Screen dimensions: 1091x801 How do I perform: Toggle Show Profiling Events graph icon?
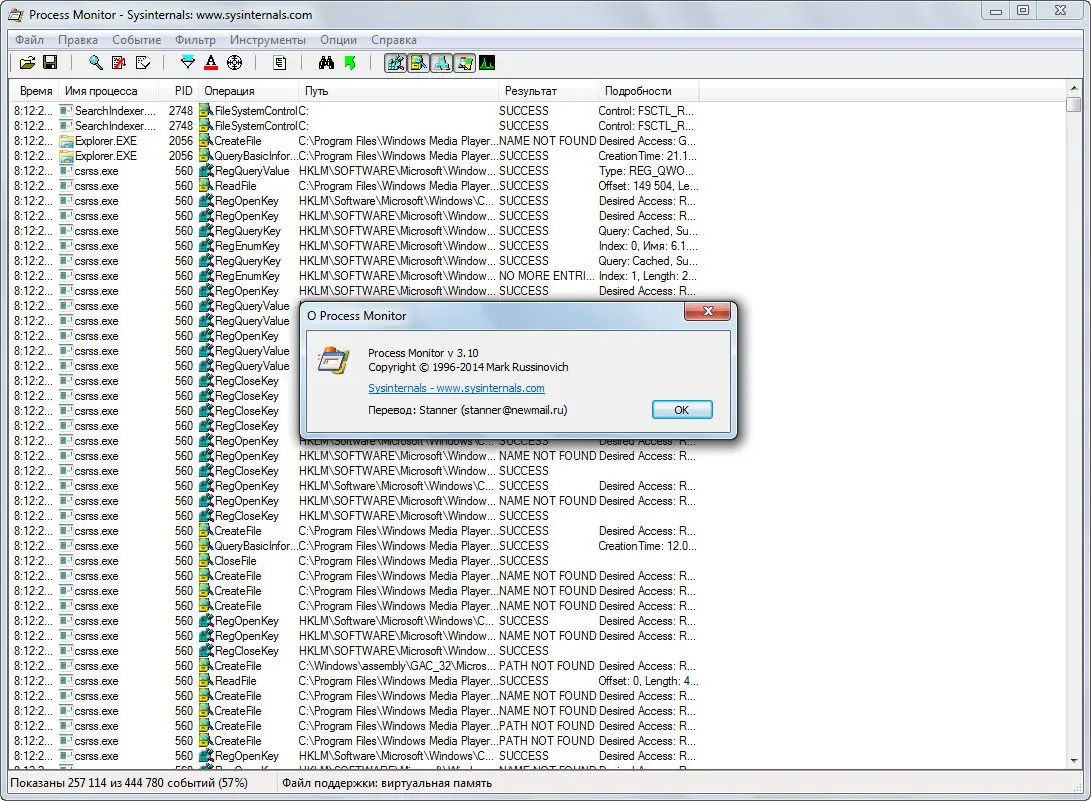(487, 63)
